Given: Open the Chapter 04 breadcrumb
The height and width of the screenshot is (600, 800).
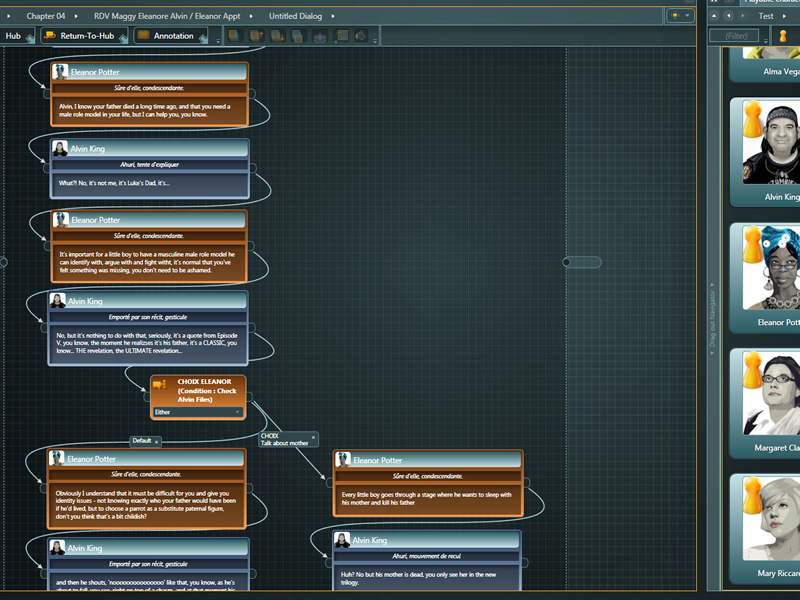Looking at the screenshot, I should (x=46, y=16).
